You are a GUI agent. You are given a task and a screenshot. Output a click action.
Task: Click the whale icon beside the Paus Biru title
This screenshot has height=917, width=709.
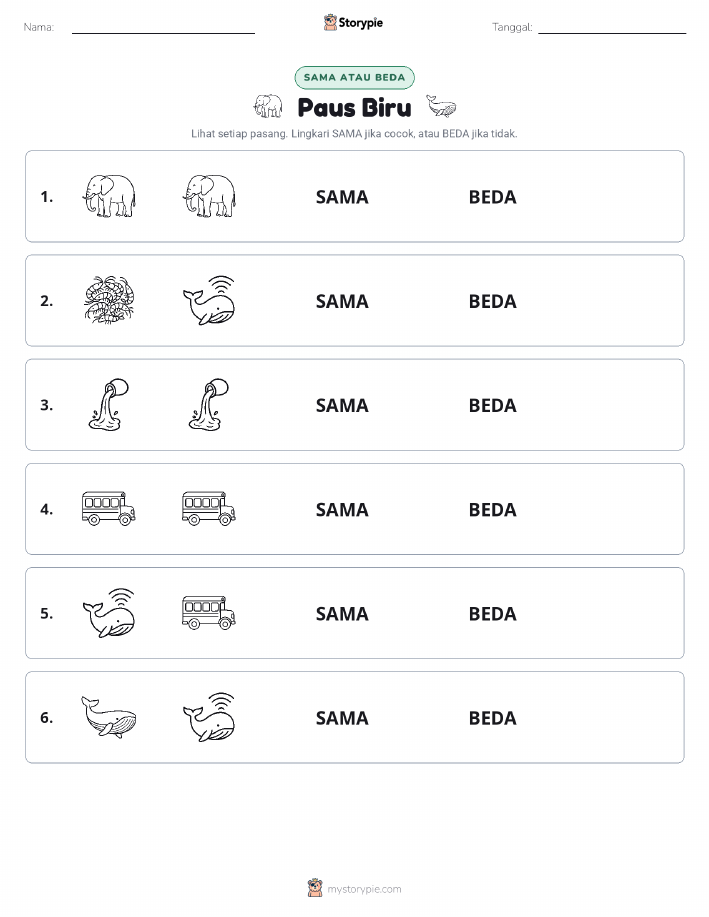[x=441, y=106]
